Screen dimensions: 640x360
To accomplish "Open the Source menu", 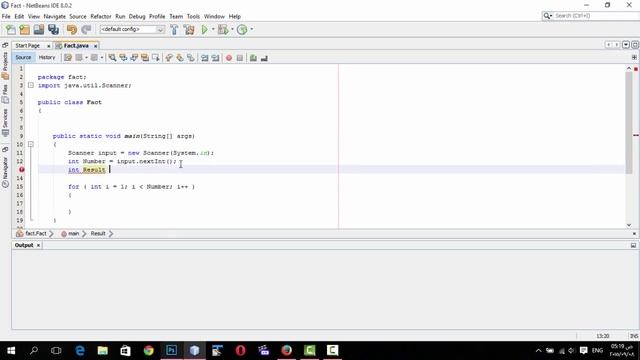I will point(78,16).
